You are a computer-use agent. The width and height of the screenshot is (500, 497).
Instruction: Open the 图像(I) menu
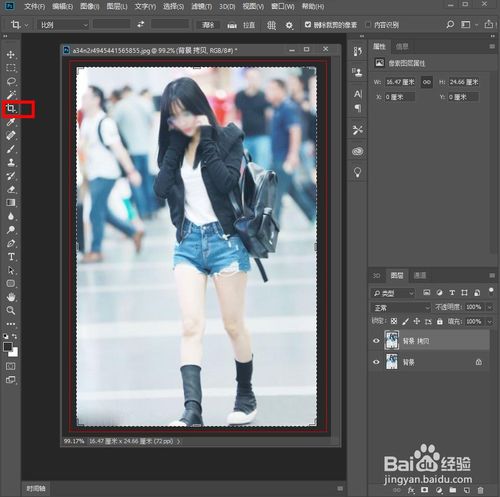(90, 6)
